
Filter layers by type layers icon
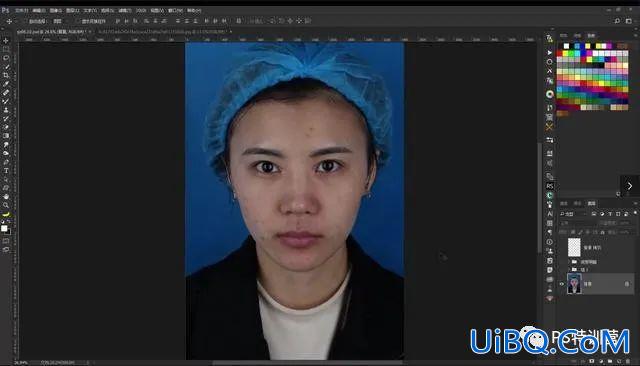(610, 214)
